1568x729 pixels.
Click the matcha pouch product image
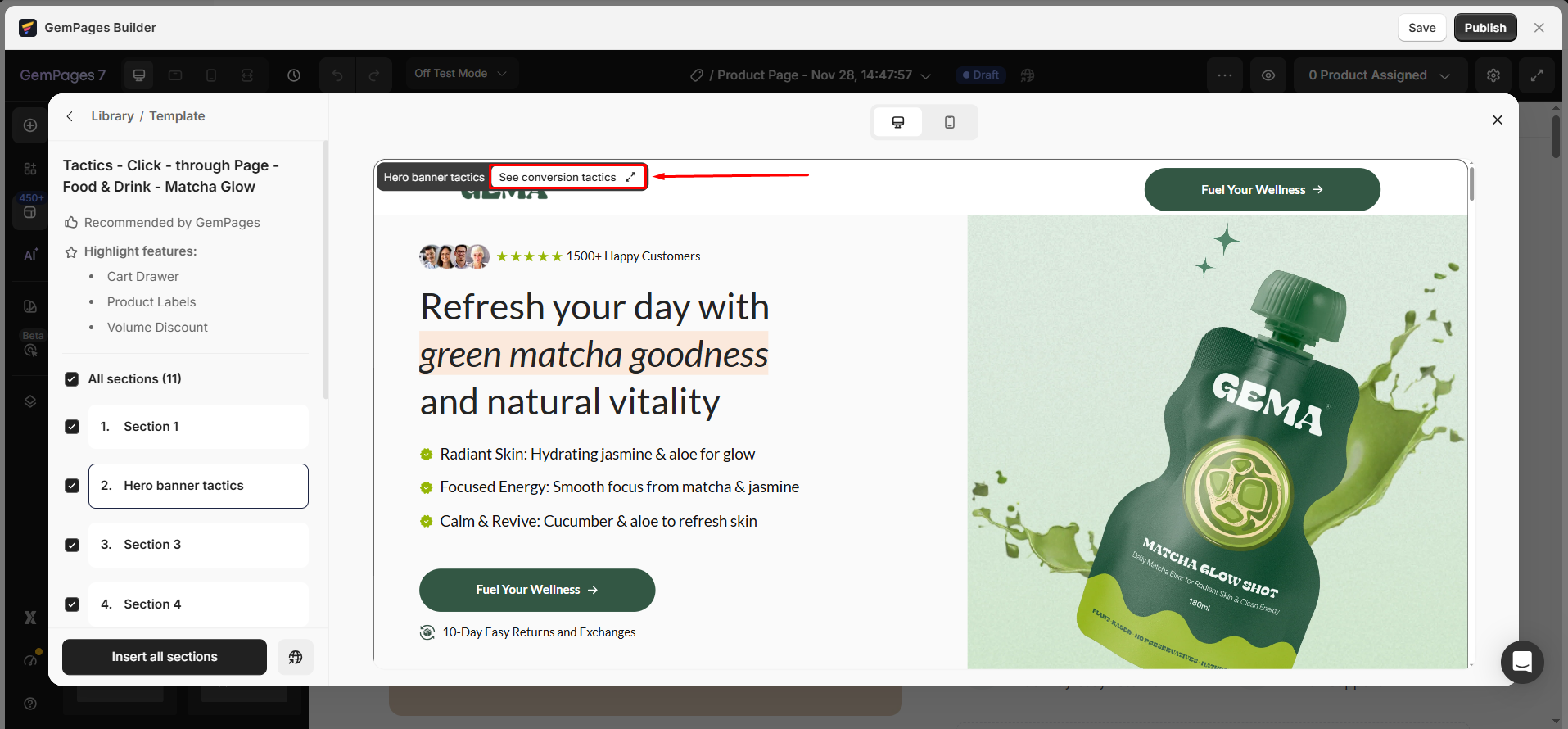[x=1217, y=441]
